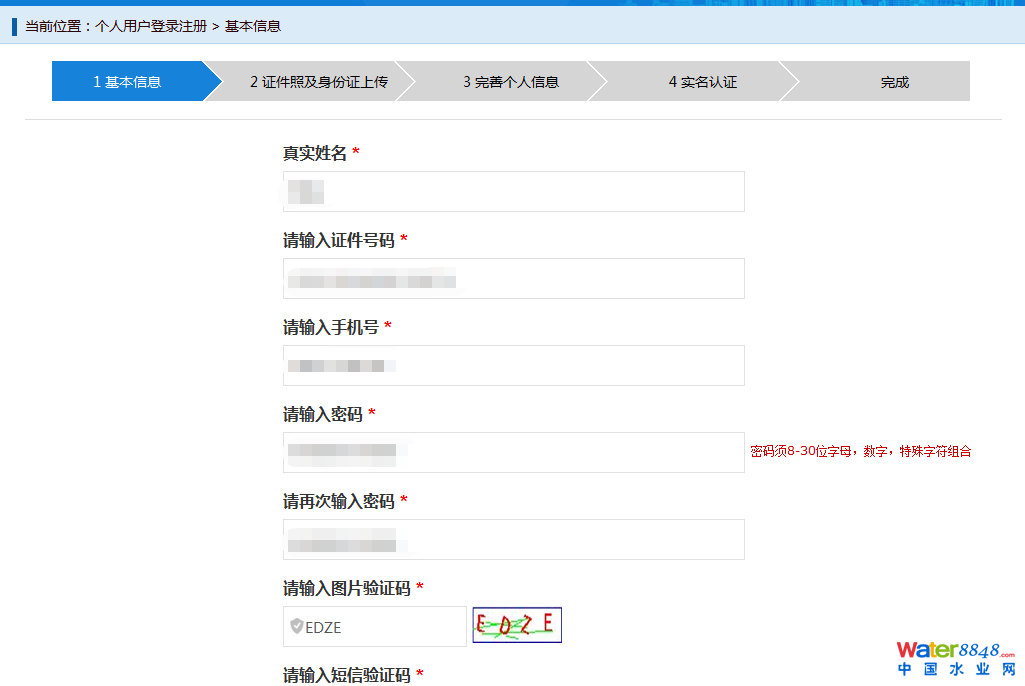The width and height of the screenshot is (1025, 686).
Task: Click the blue bar beside 当前位置
Action: click(x=14, y=26)
